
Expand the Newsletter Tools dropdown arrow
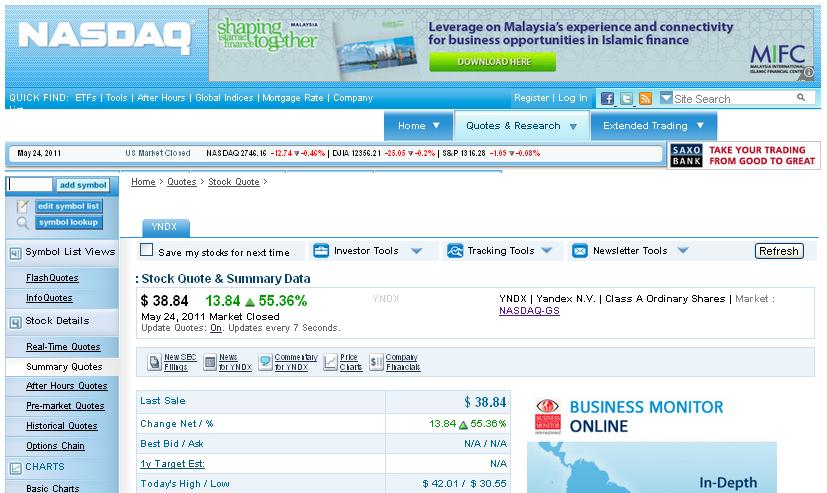click(683, 250)
